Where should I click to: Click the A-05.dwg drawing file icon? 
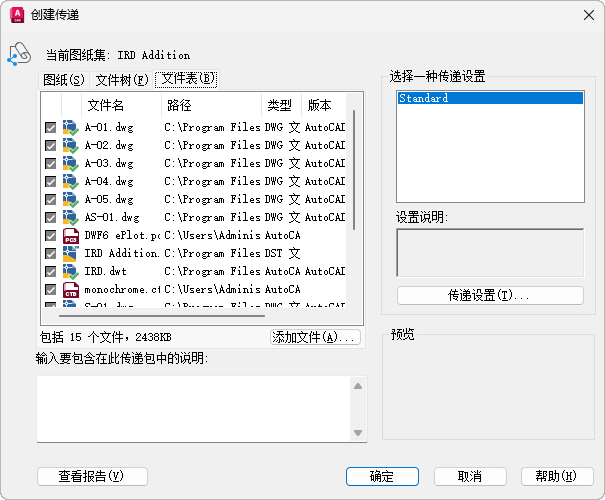point(71,199)
